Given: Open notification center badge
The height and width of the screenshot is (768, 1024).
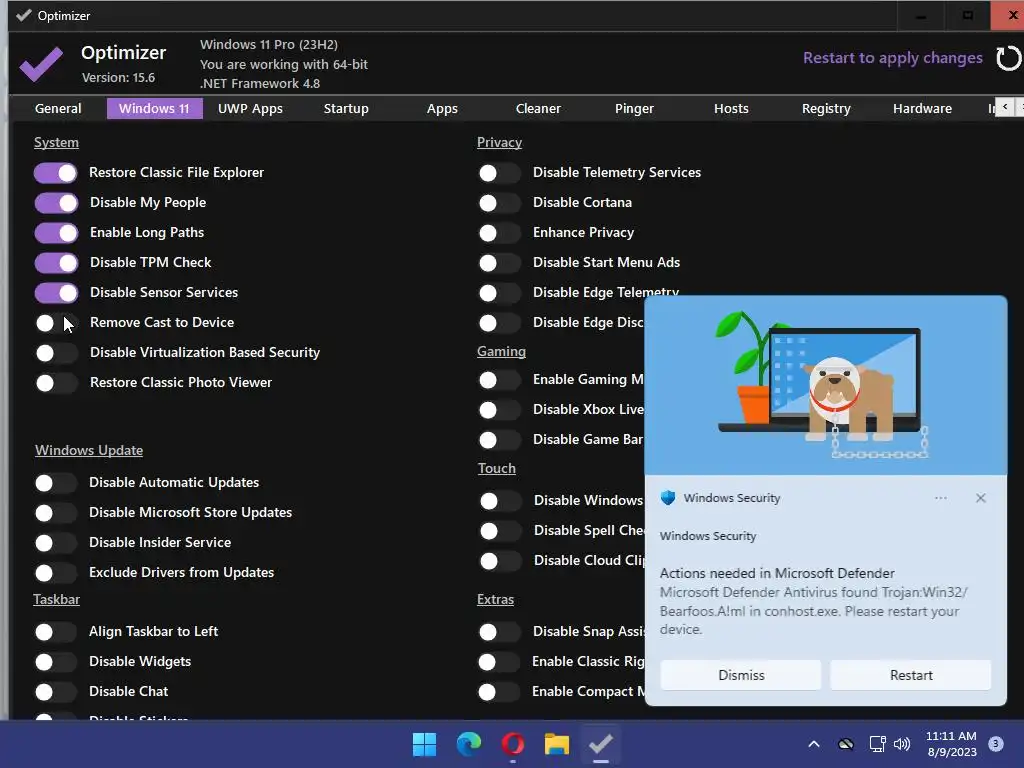Looking at the screenshot, I should (x=996, y=744).
